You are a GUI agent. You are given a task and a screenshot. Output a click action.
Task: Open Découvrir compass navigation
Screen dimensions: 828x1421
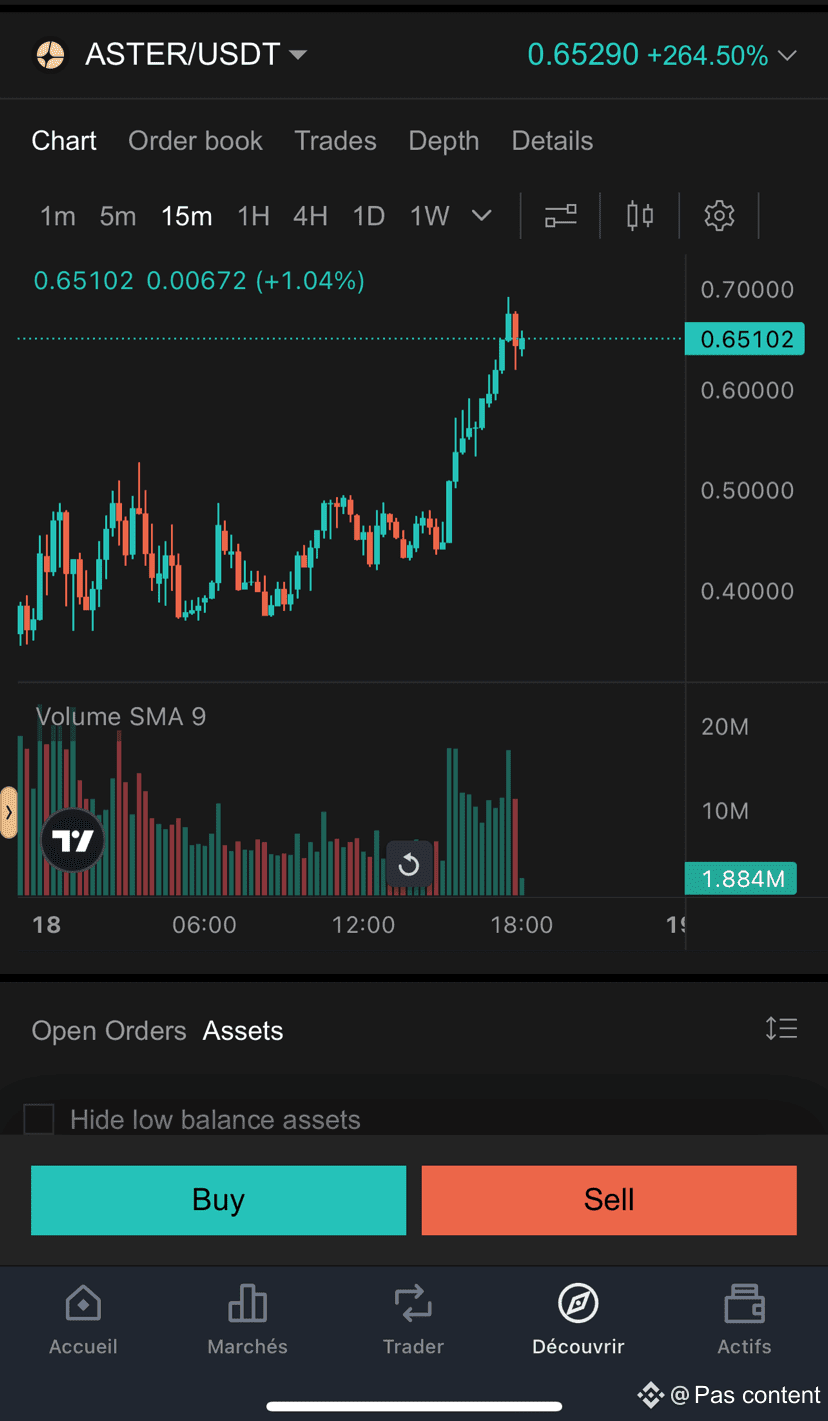579,1321
